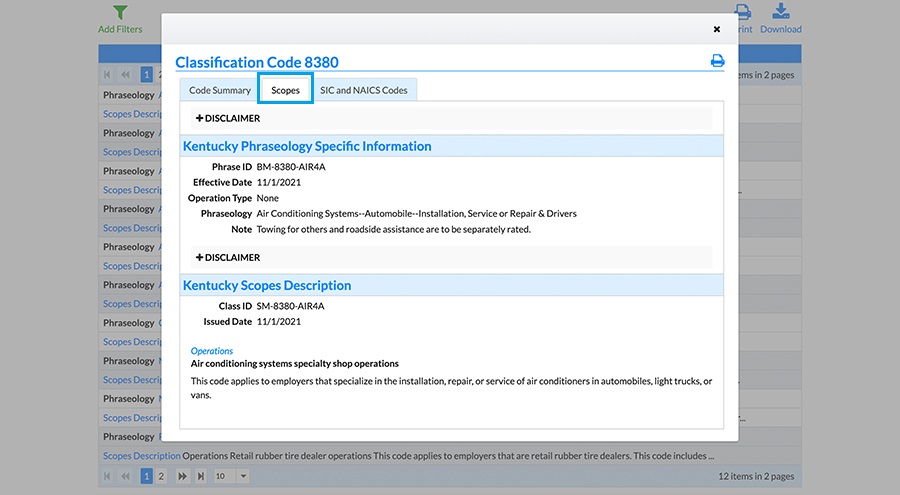Go to page 2 in bottom pager
Image resolution: width=900 pixels, height=495 pixels.
coord(161,476)
